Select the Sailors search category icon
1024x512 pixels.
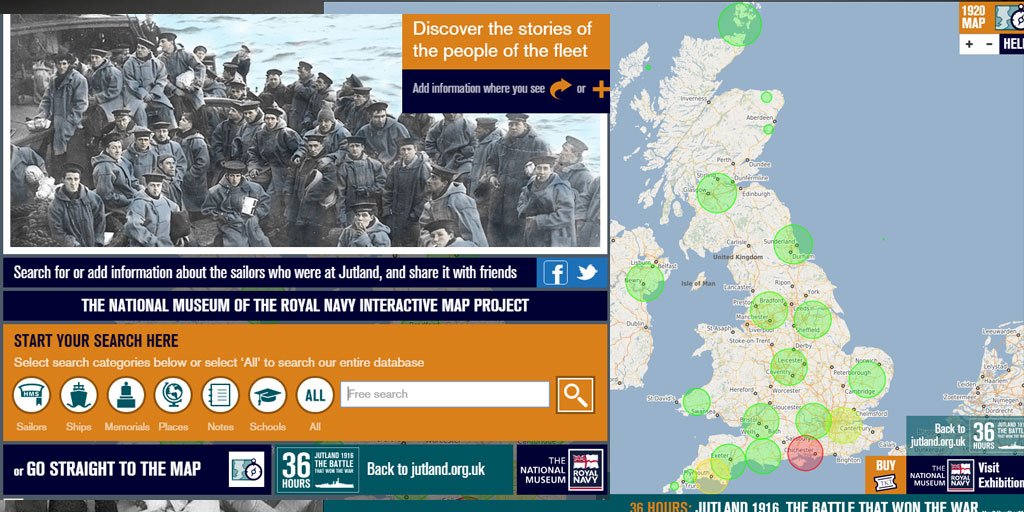pyautogui.click(x=31, y=395)
